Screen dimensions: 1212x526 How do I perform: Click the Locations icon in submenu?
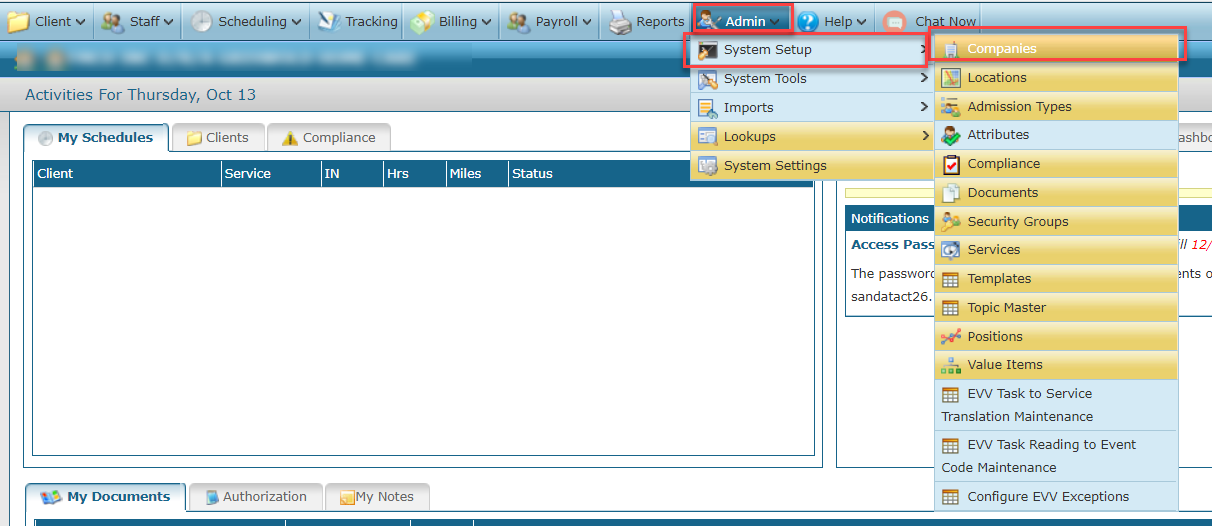click(x=950, y=78)
